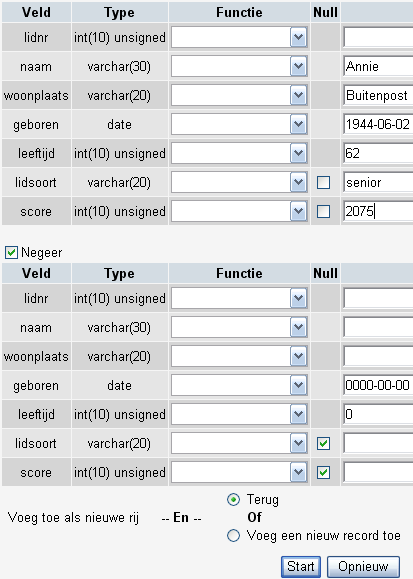Image resolution: width=413 pixels, height=579 pixels.
Task: Focus the field containing Annie
Action: tap(378, 66)
